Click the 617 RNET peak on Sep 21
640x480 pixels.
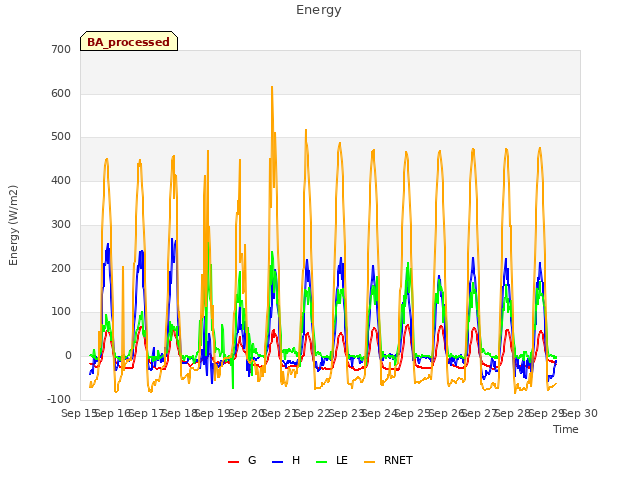pos(272,87)
